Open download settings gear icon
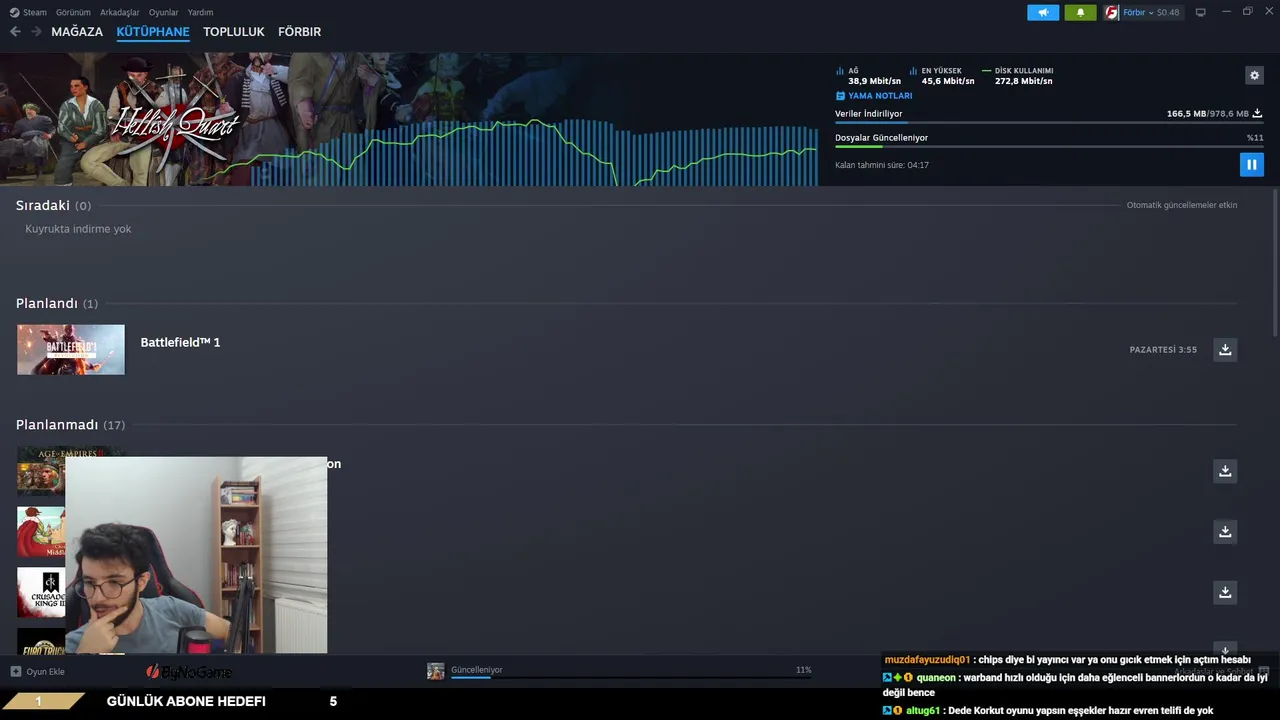 coord(1254,75)
